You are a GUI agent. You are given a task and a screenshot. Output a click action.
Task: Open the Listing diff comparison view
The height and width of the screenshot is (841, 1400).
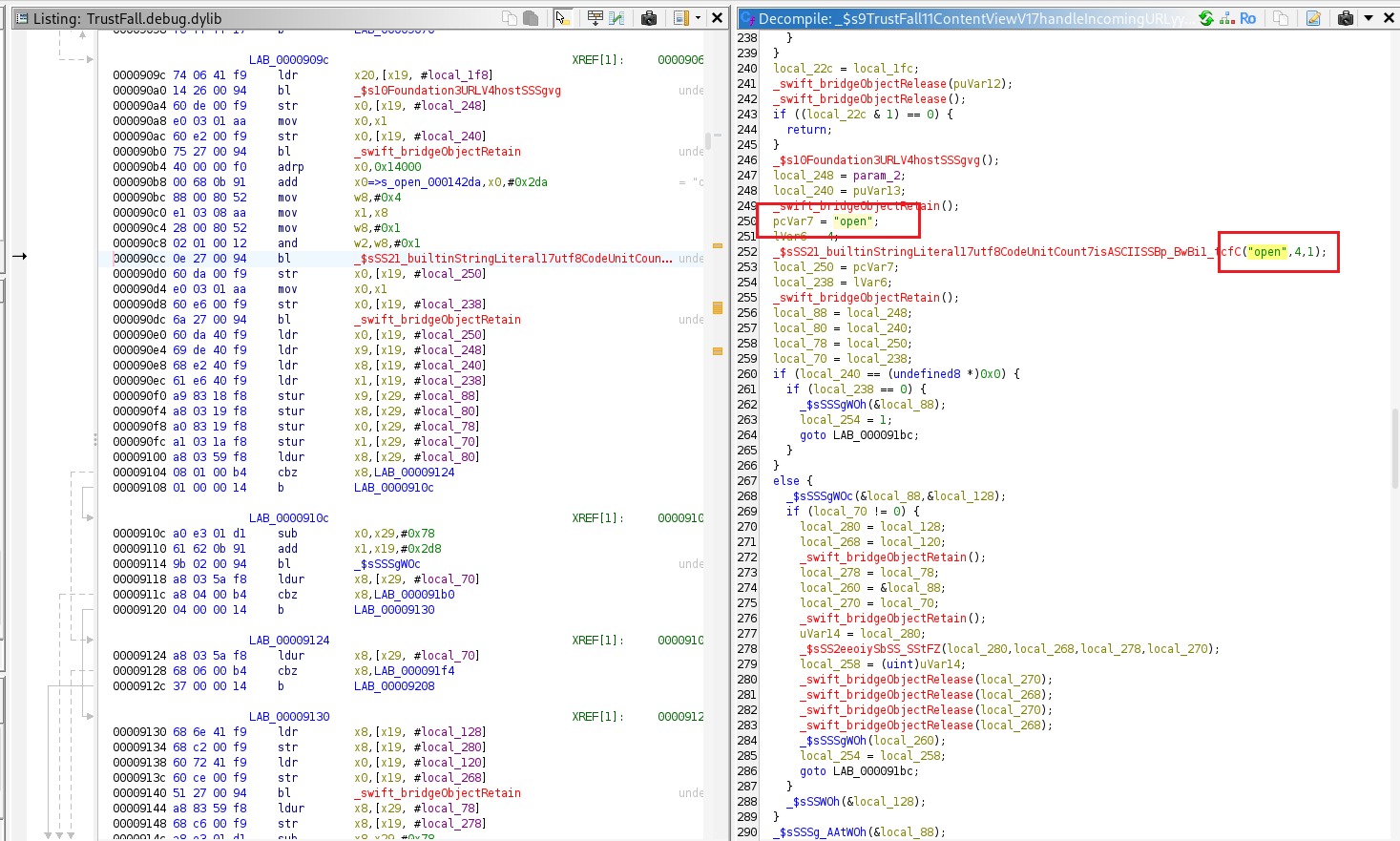[x=616, y=18]
